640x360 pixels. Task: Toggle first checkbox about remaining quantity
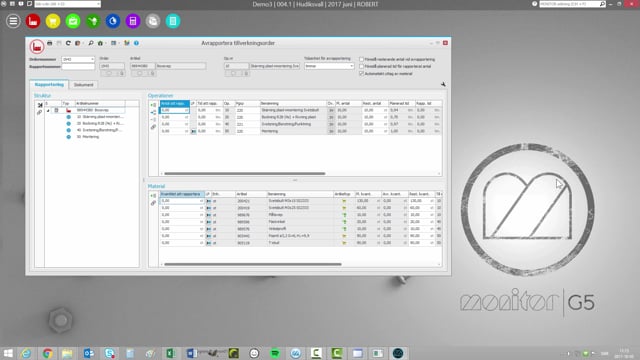(361, 59)
